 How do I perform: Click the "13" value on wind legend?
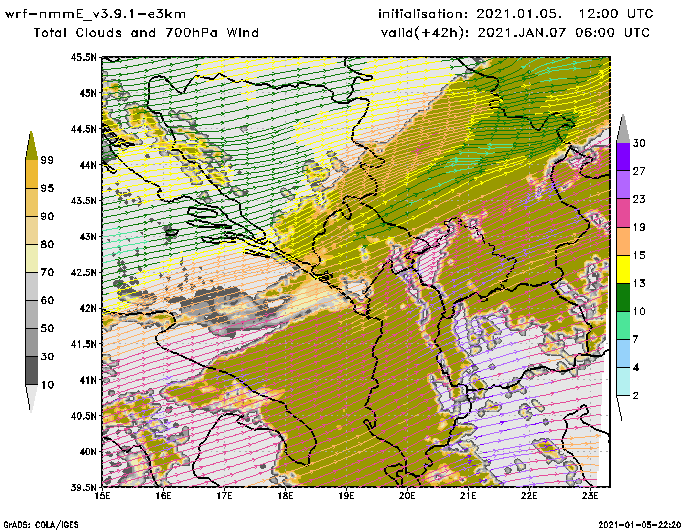coord(639,284)
